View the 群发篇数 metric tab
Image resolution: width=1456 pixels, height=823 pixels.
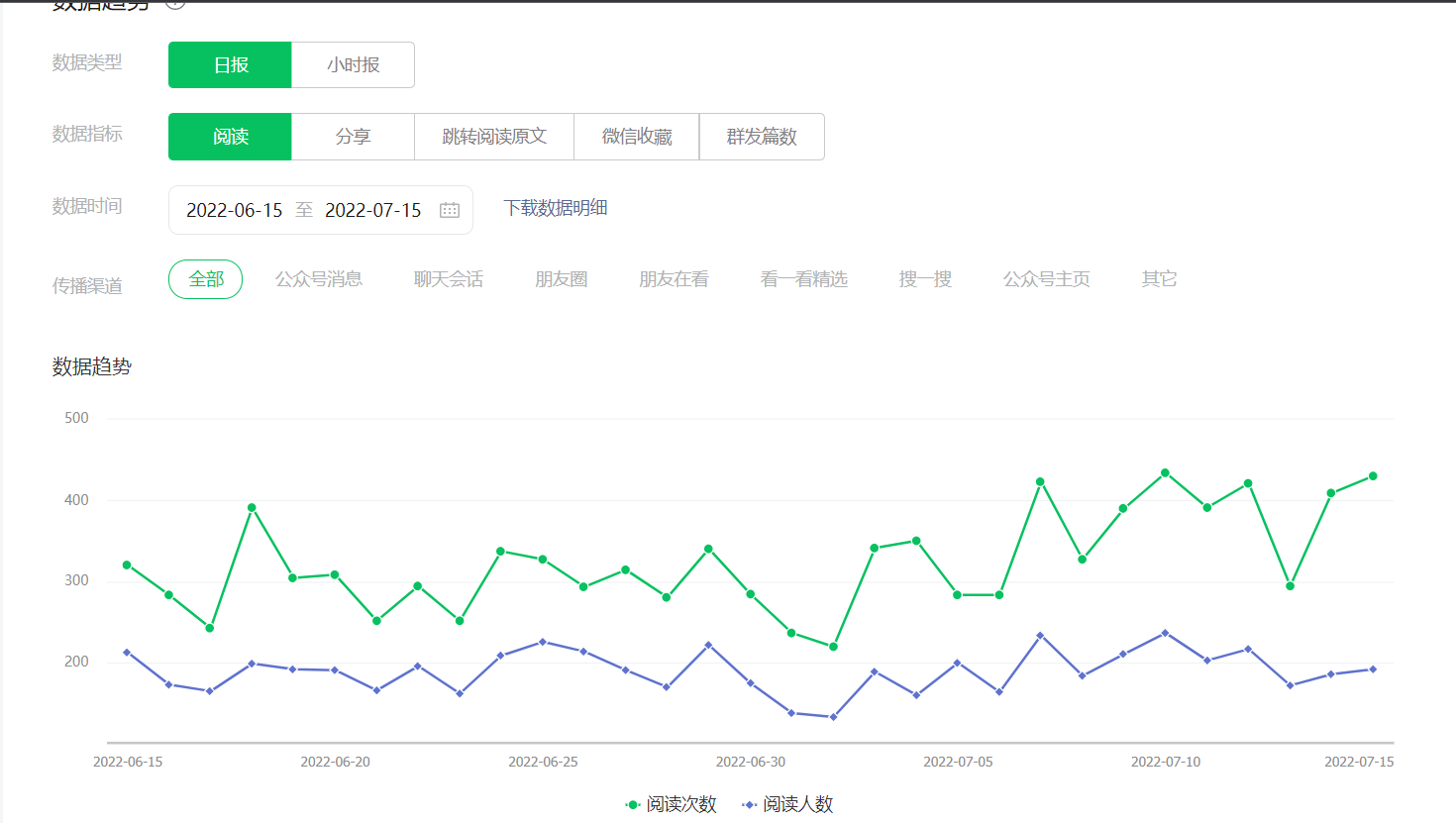click(762, 136)
